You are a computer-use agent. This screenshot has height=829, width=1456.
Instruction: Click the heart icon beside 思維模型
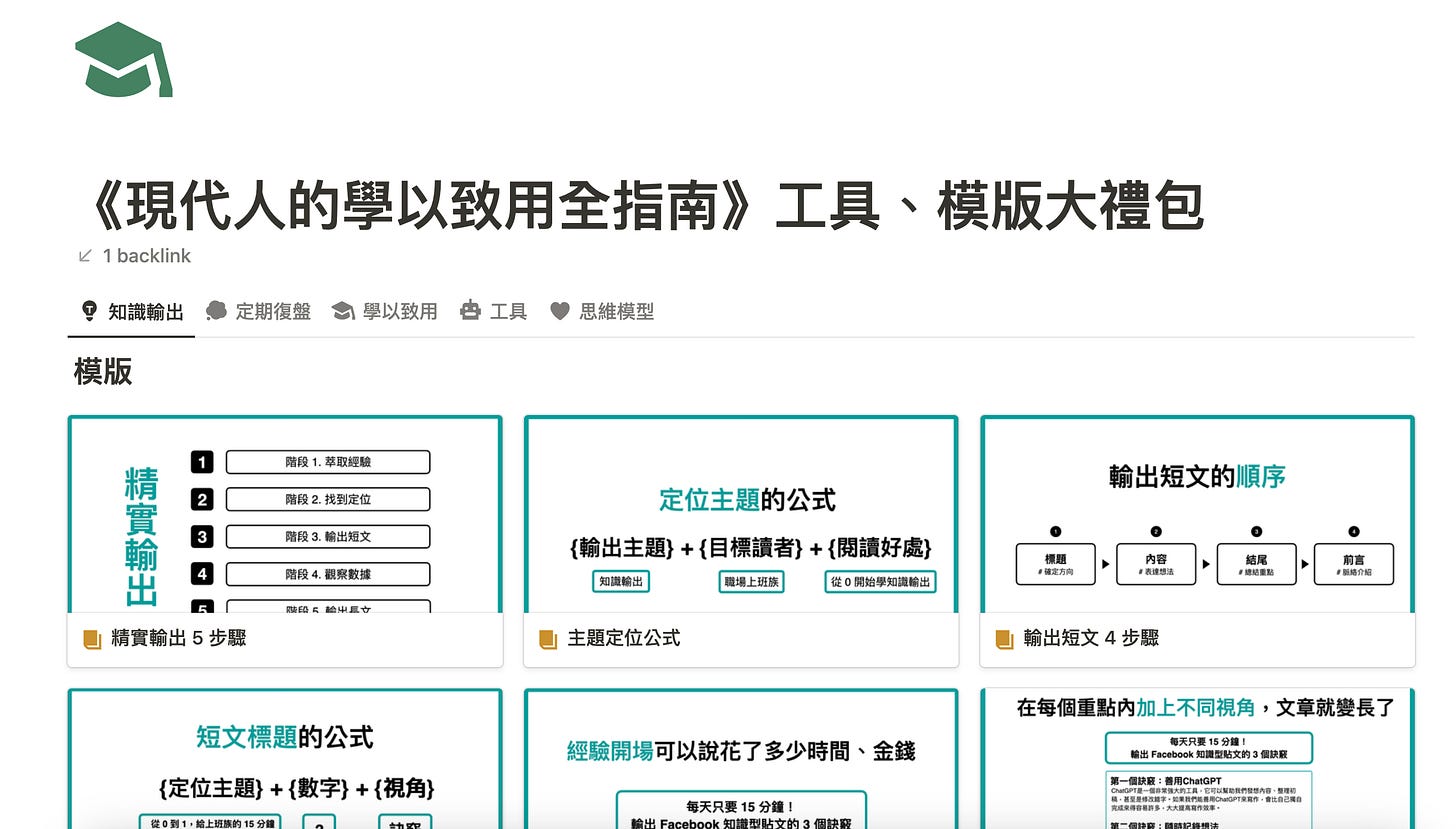point(560,312)
